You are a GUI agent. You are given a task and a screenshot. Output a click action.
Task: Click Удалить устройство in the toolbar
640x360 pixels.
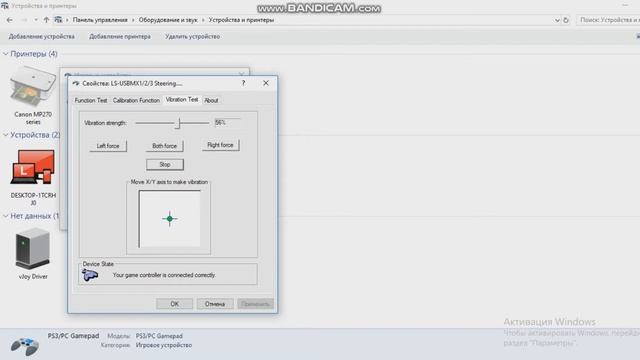[192, 37]
